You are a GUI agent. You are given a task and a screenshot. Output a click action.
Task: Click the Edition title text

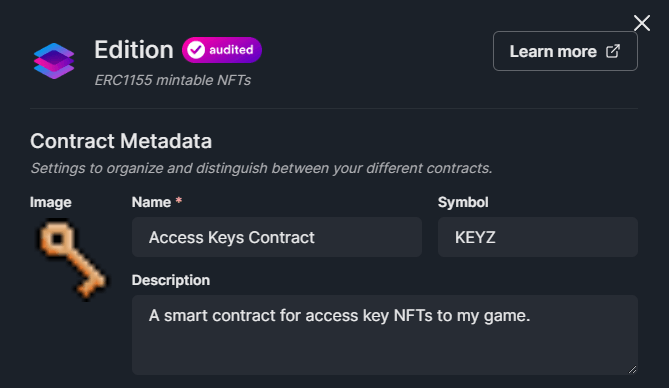coord(134,50)
